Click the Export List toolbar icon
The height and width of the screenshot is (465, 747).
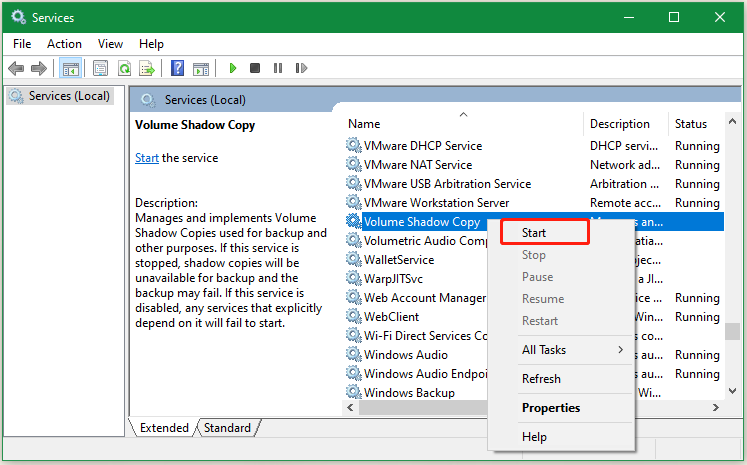point(147,68)
